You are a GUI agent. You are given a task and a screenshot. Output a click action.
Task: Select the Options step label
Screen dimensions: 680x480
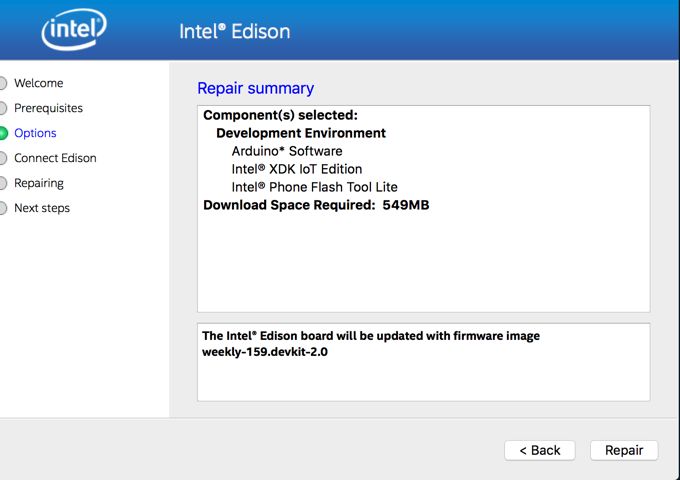(x=35, y=133)
